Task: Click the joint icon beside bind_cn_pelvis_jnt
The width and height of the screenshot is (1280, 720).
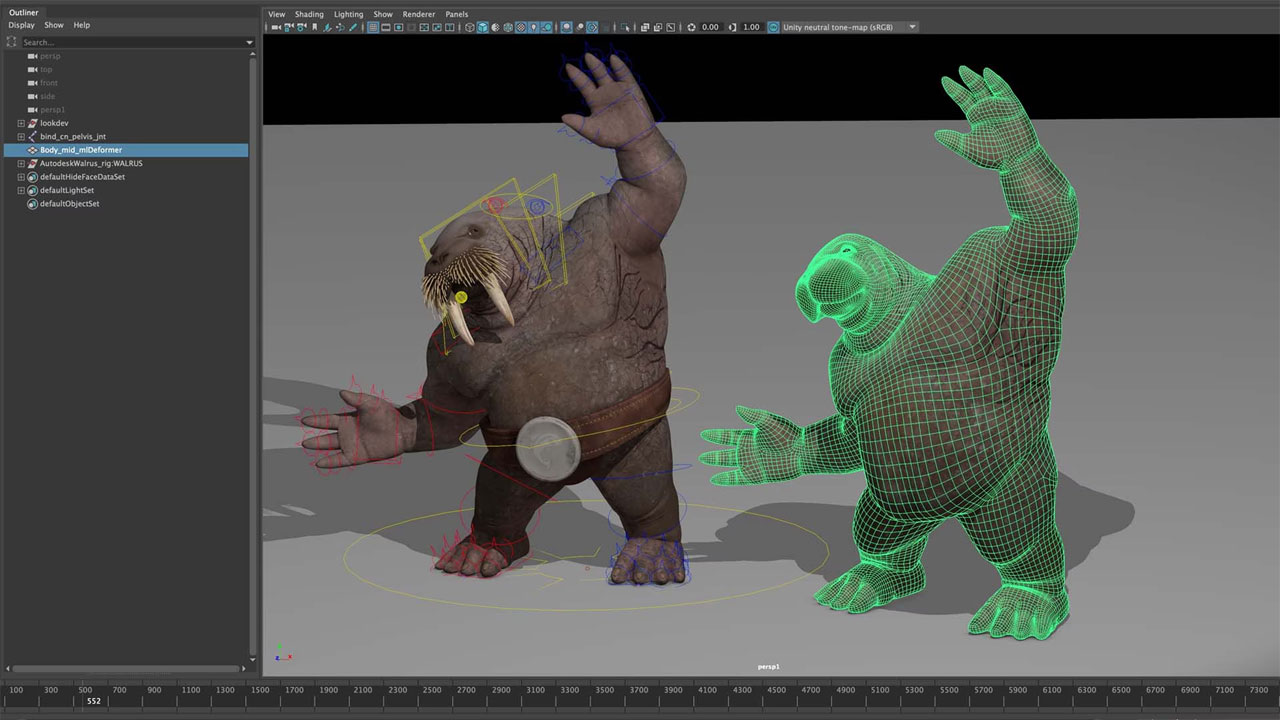Action: point(33,136)
